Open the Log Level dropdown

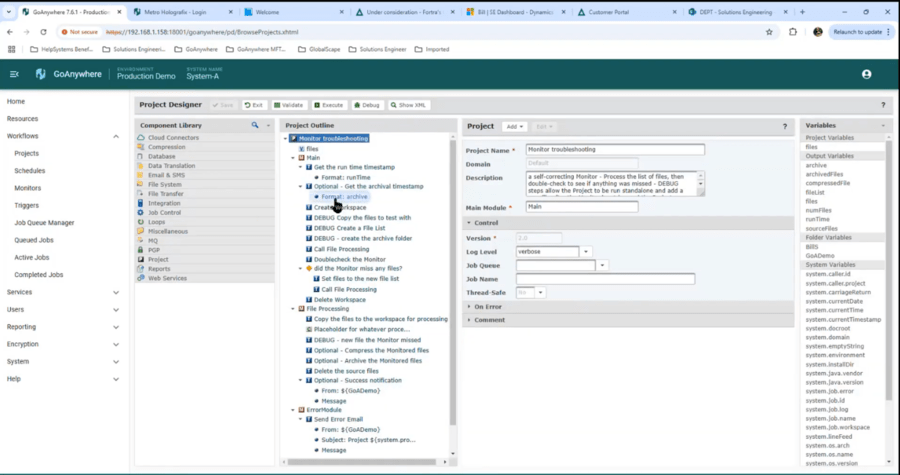click(x=586, y=251)
